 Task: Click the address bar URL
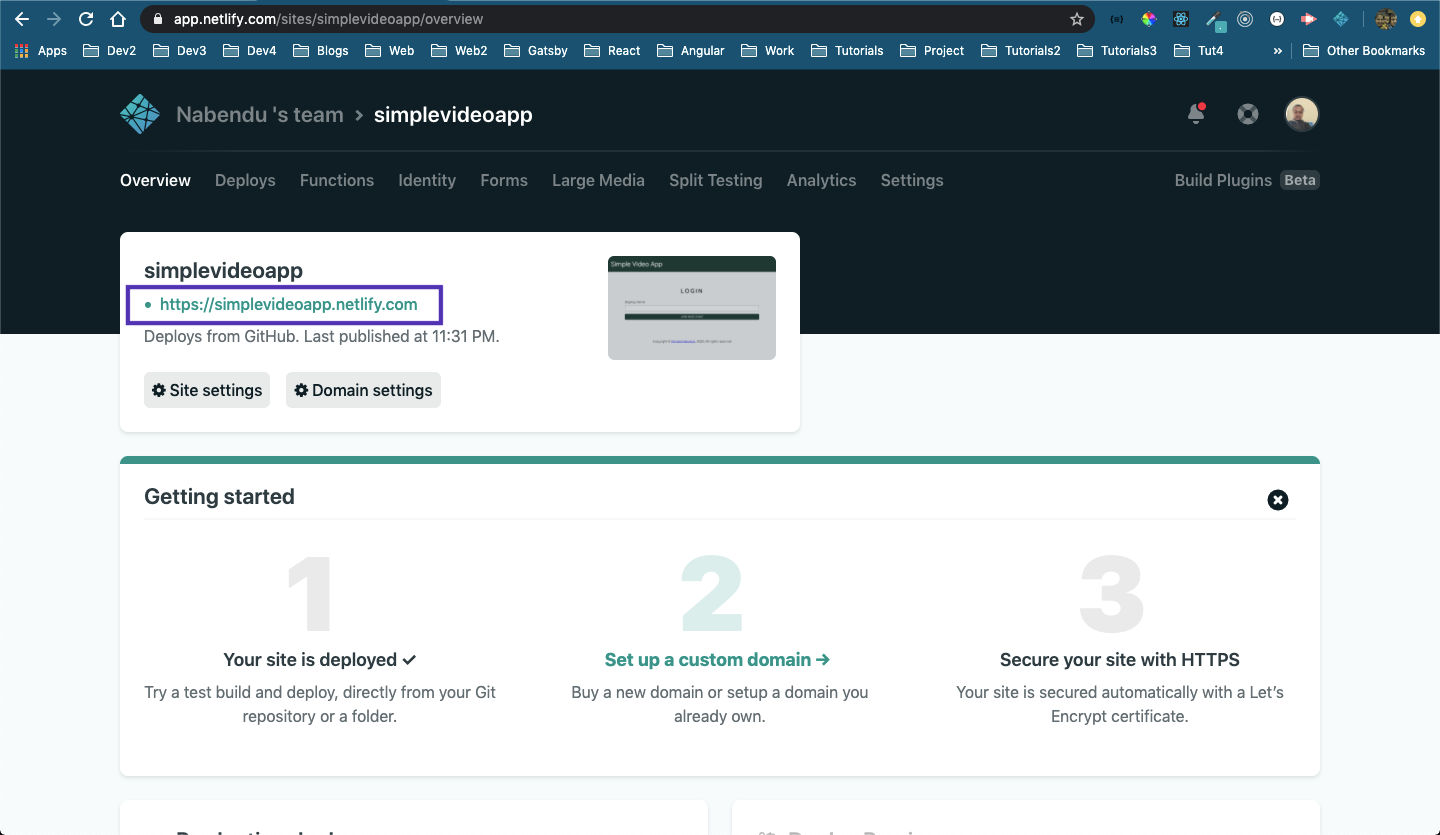coord(328,19)
